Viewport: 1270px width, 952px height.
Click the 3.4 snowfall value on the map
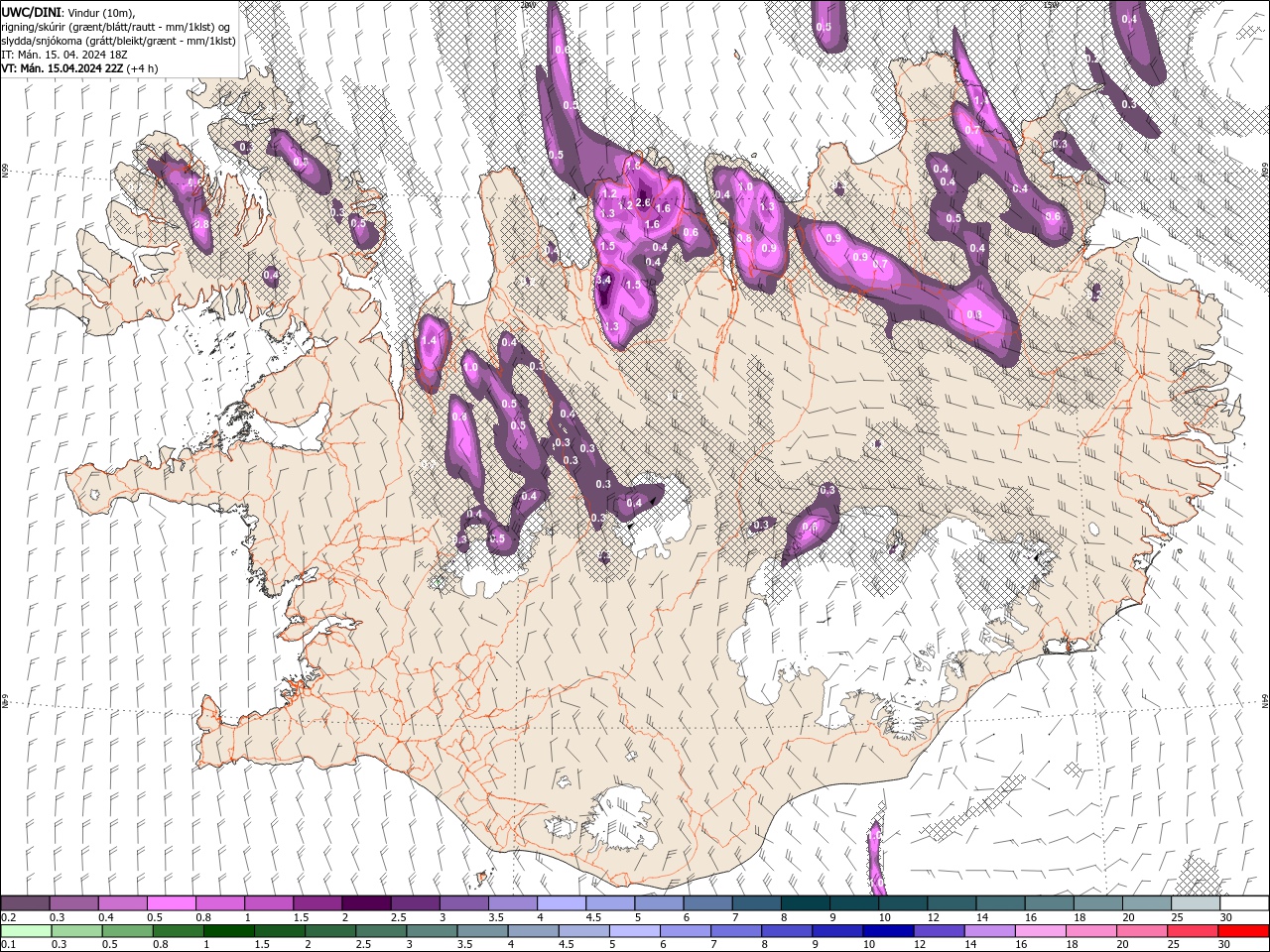(603, 281)
